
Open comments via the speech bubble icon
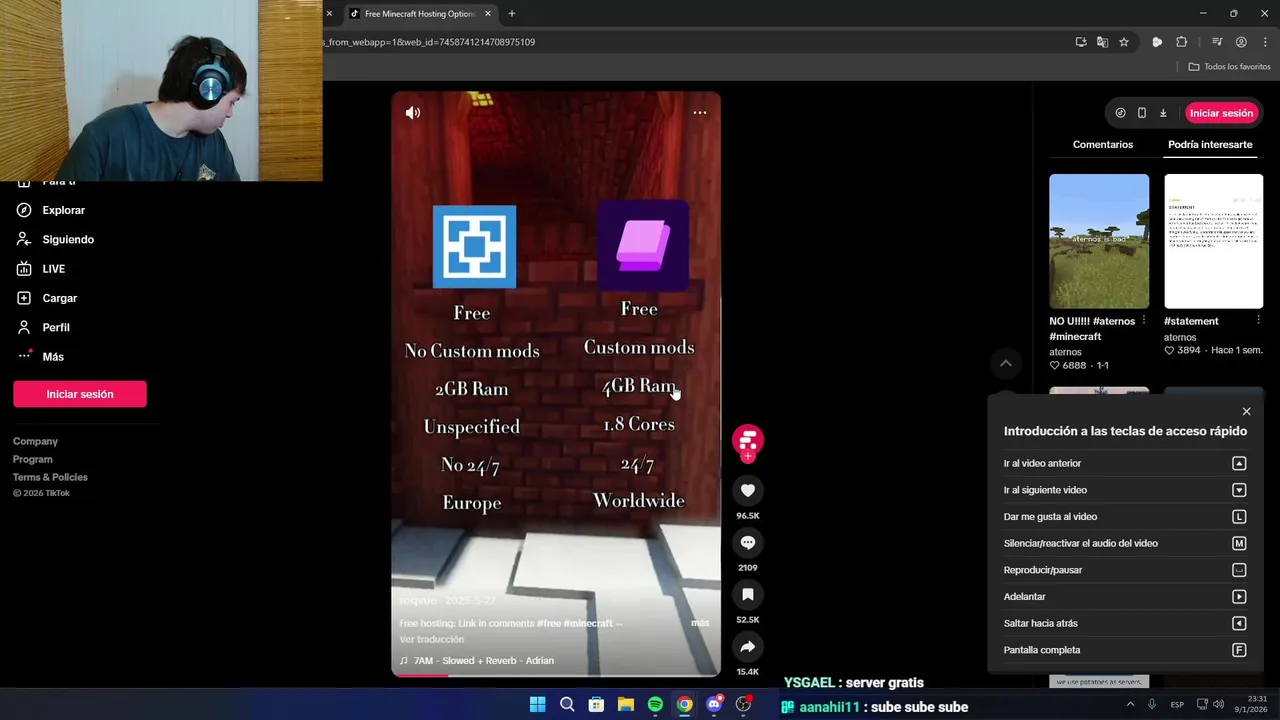[748, 542]
